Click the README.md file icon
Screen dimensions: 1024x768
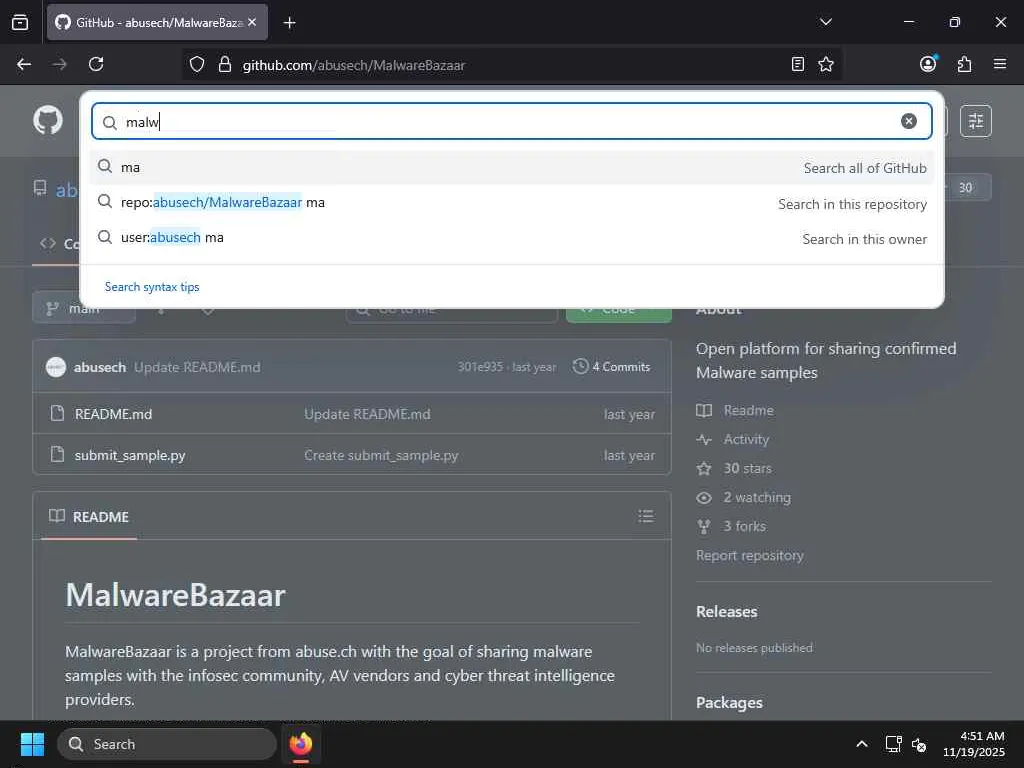click(x=57, y=413)
